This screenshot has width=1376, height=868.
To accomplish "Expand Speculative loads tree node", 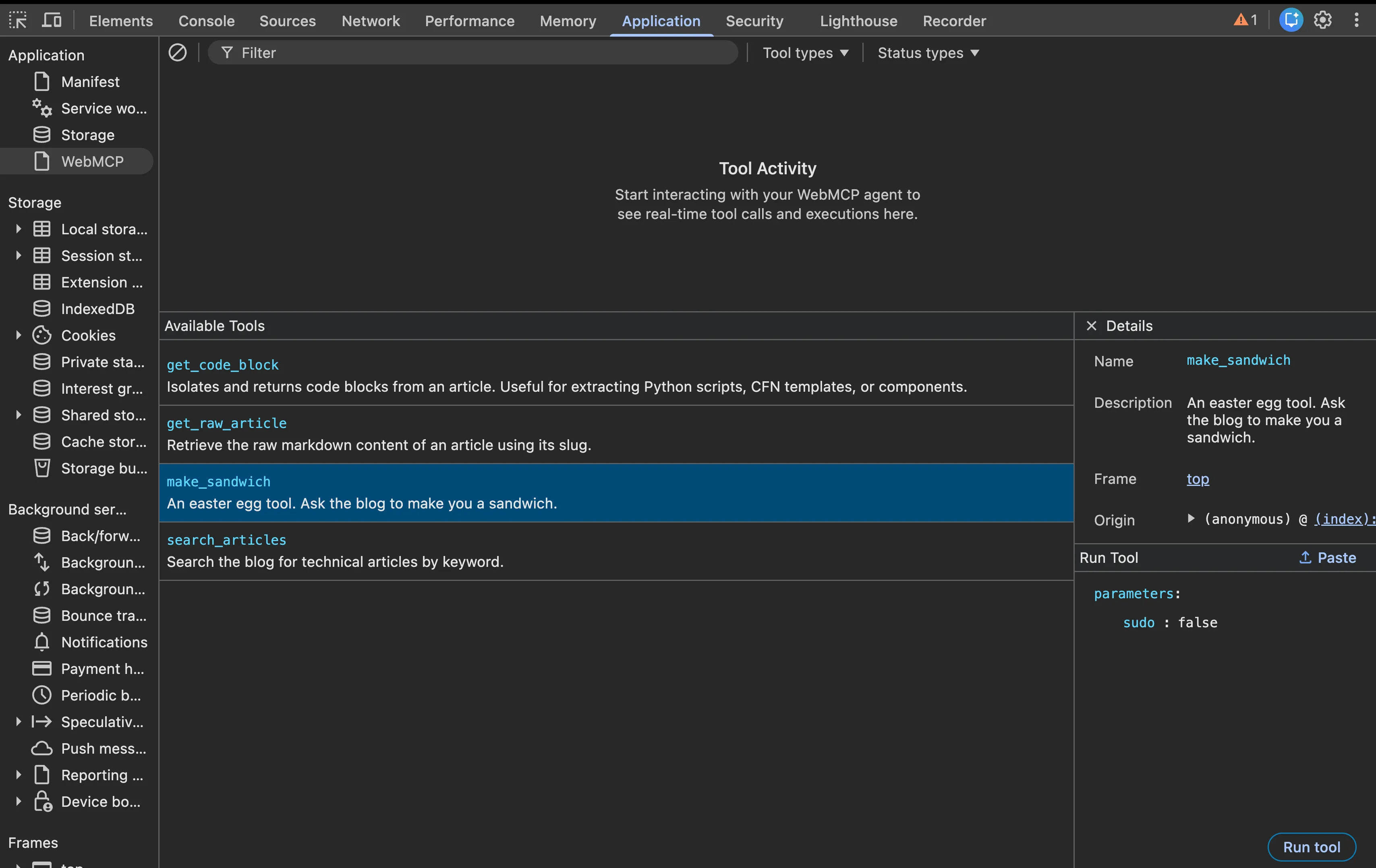I will coord(18,722).
